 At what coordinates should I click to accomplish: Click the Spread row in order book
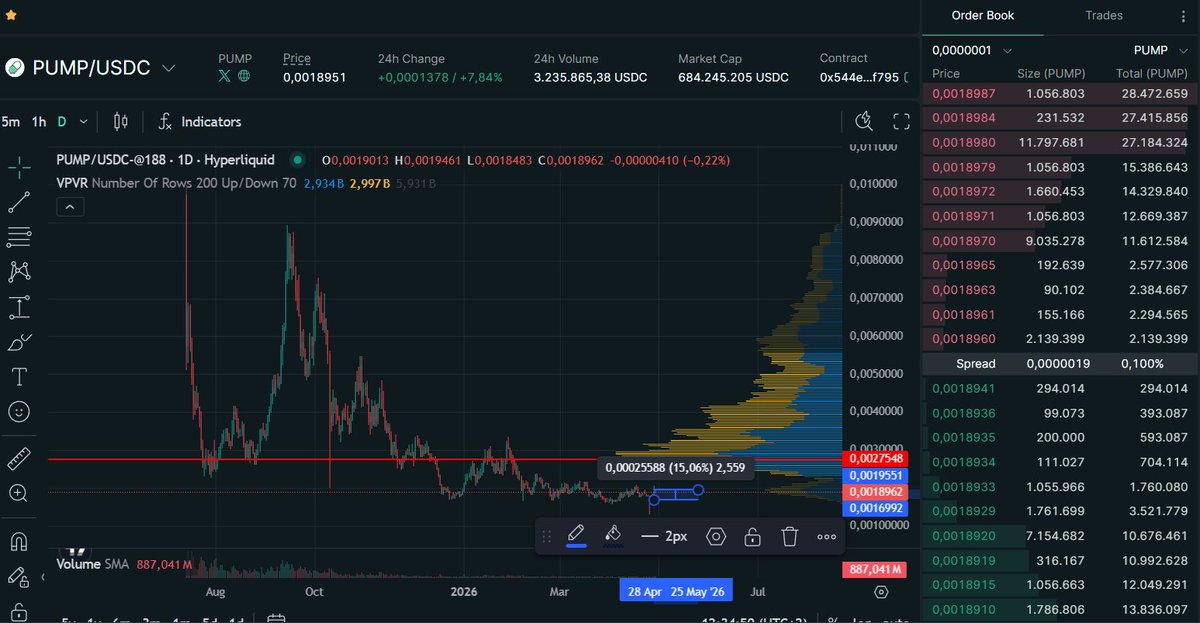[1060, 363]
